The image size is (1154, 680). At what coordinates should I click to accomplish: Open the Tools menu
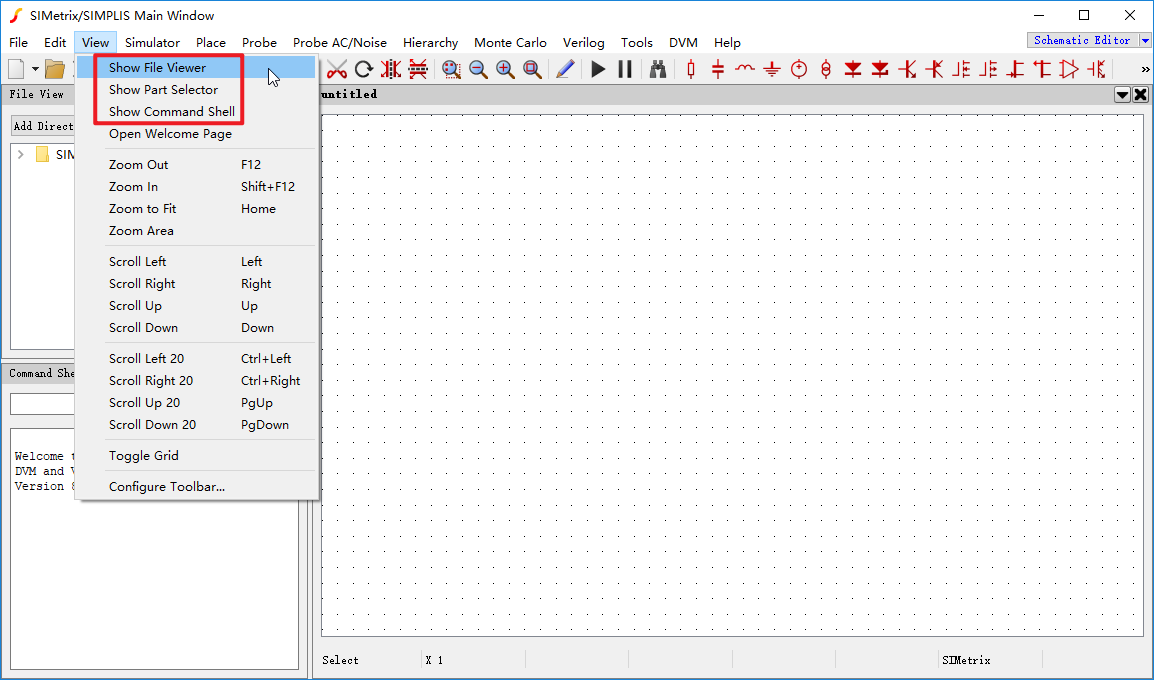(637, 43)
